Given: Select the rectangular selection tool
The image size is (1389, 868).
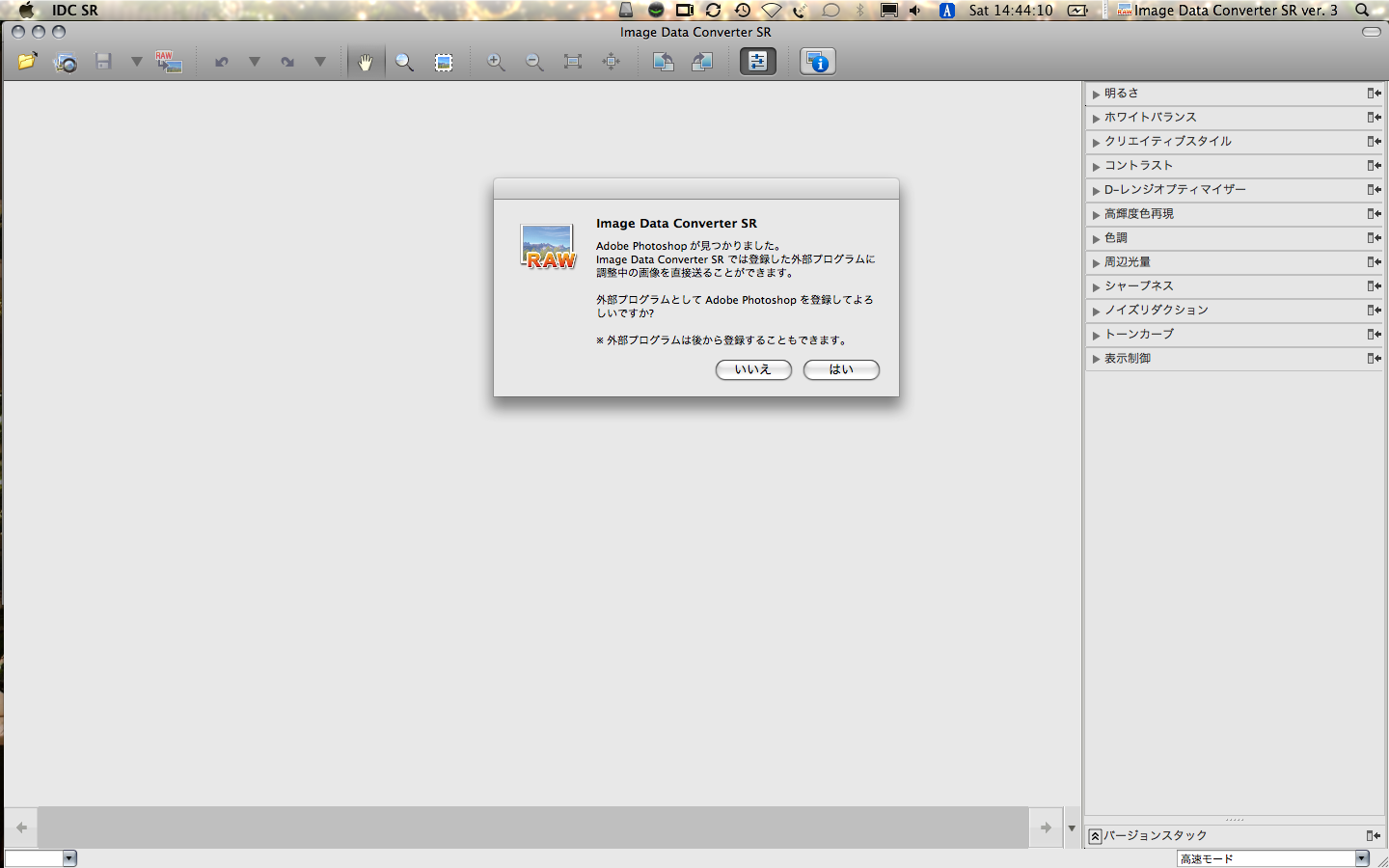Looking at the screenshot, I should (443, 62).
